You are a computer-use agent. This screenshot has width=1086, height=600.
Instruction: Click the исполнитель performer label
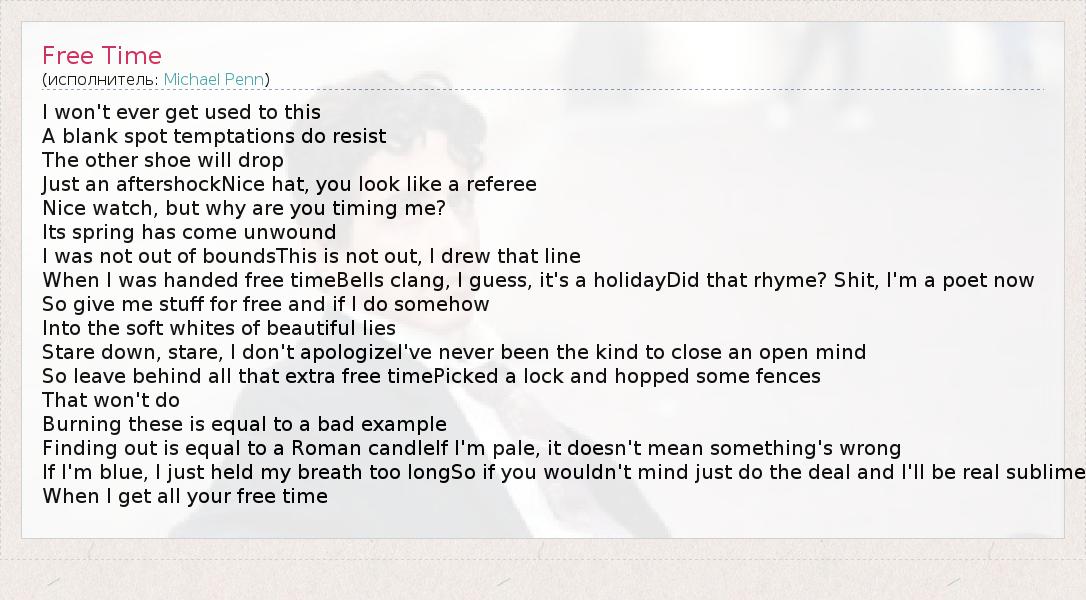coord(100,79)
